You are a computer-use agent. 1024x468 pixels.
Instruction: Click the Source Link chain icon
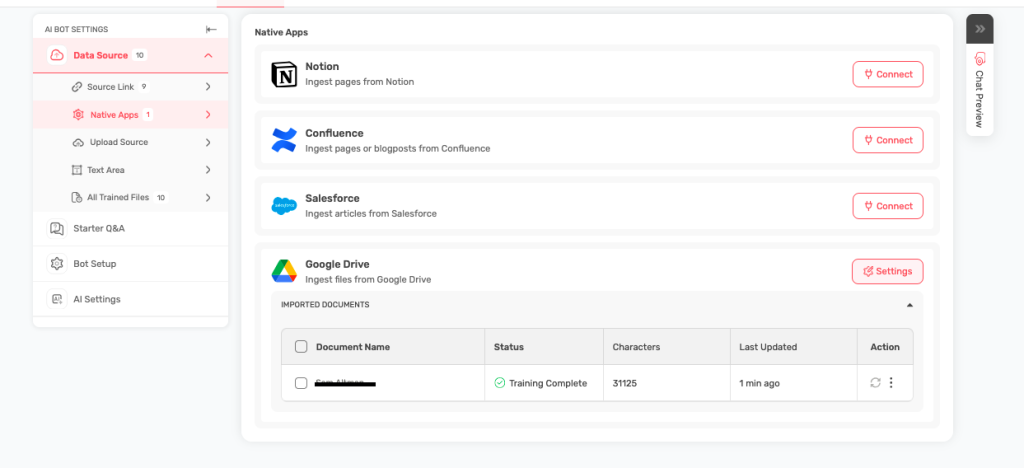76,87
